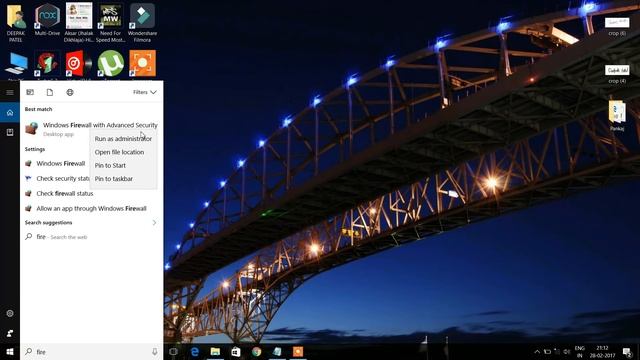The image size is (640, 360).
Task: Open This PC desktop icon
Action: pyautogui.click(x=16, y=64)
